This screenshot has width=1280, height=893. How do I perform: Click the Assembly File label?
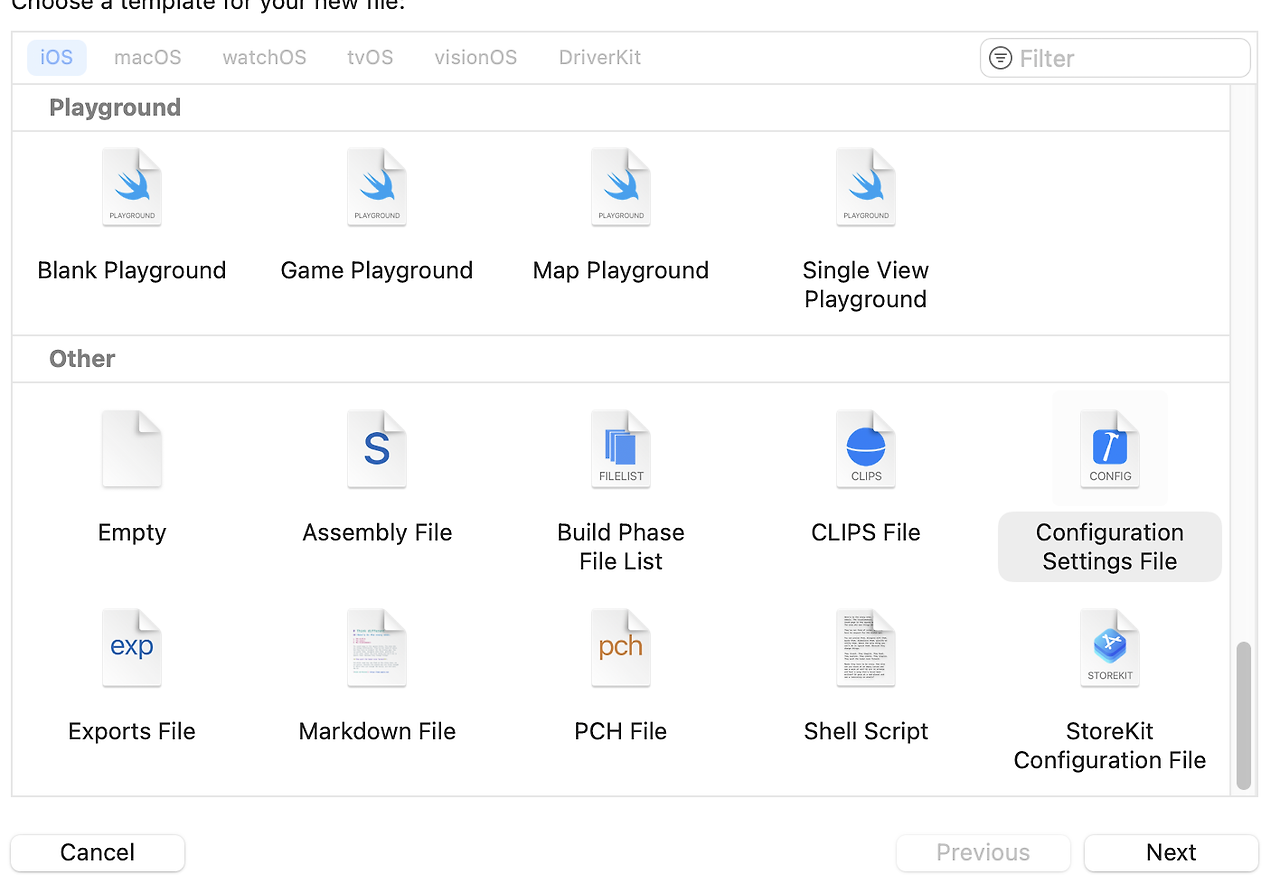[x=377, y=532]
